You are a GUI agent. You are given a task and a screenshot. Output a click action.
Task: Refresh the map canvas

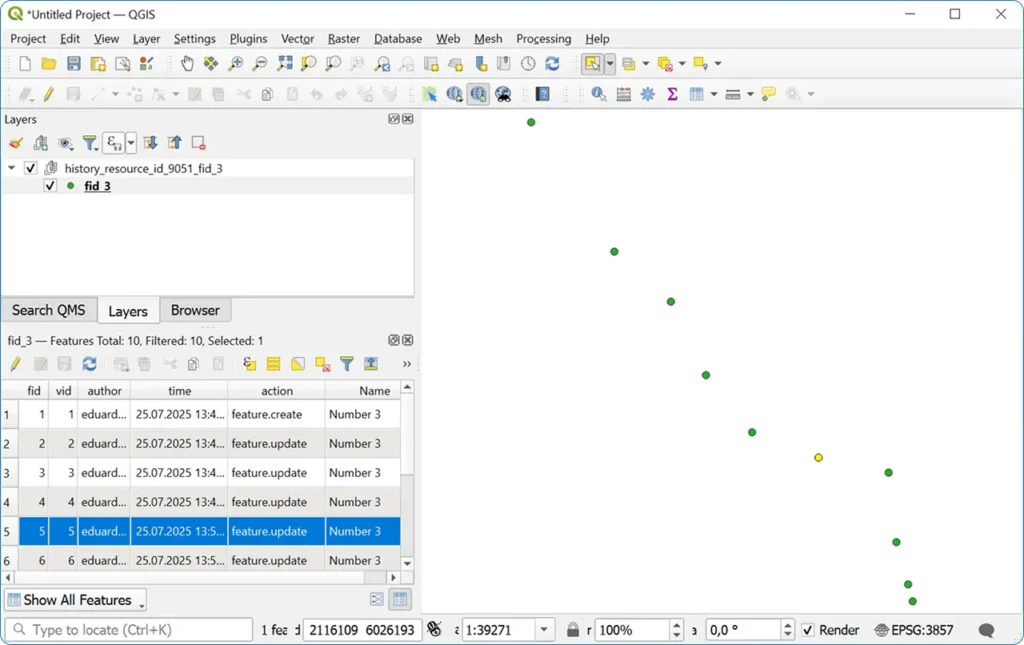point(553,63)
